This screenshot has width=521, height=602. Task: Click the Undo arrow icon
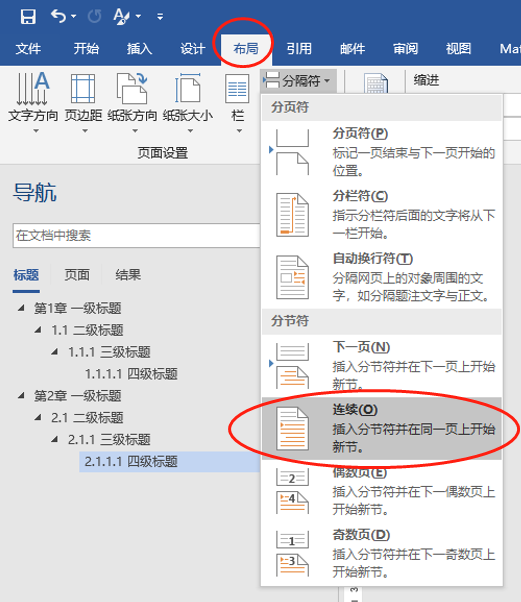coord(58,16)
